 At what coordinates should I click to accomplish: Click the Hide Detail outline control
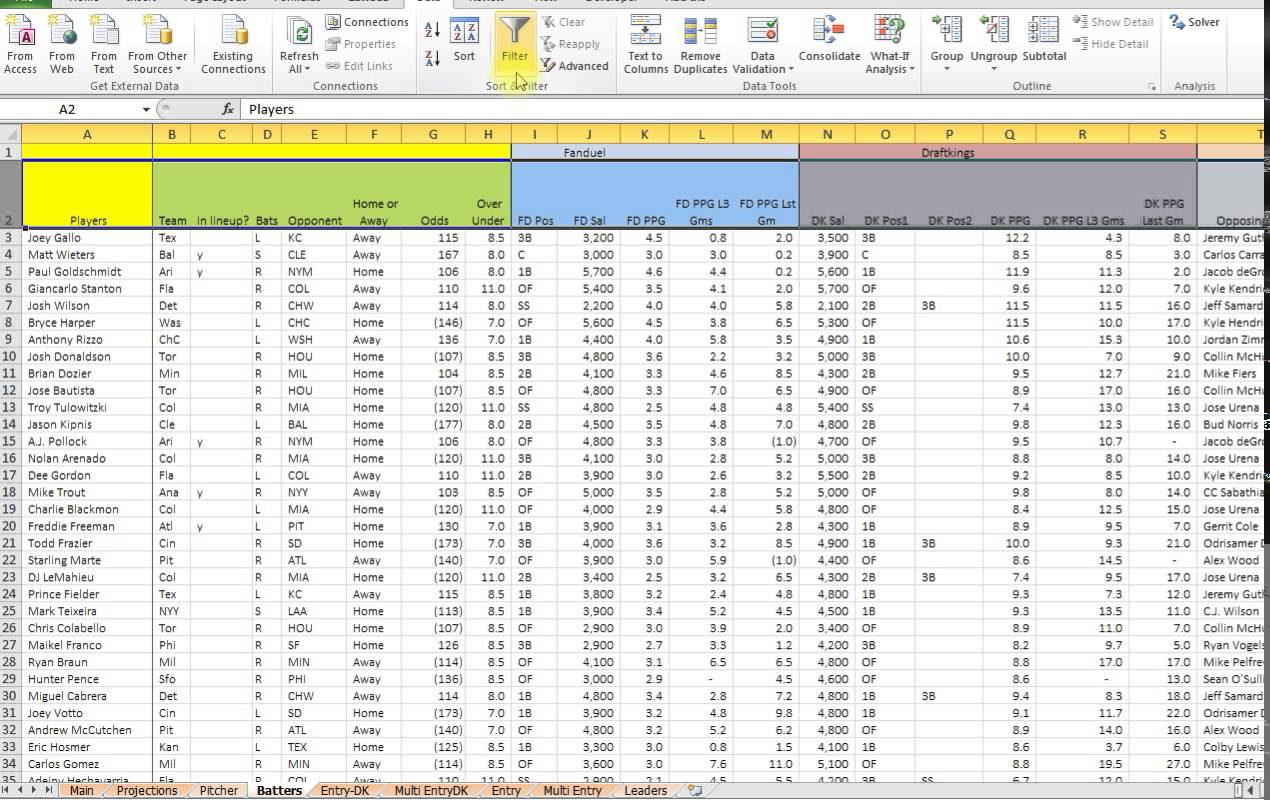[1113, 43]
